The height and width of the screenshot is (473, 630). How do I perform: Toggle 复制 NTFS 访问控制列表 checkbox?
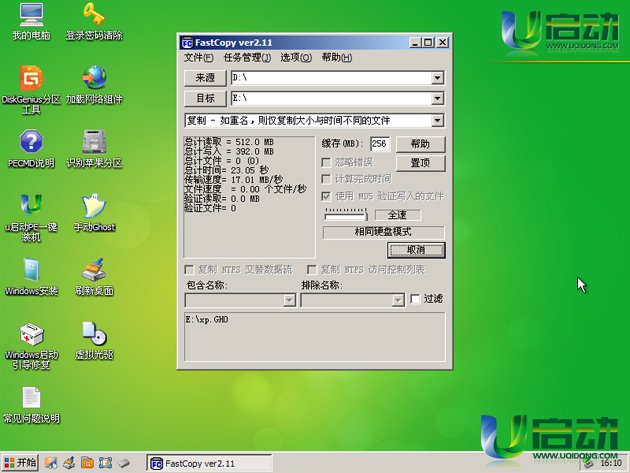[x=311, y=269]
